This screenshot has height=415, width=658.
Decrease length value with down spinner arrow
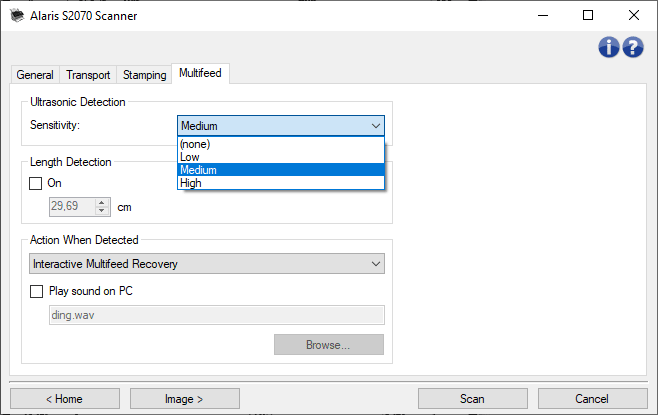[x=102, y=211]
